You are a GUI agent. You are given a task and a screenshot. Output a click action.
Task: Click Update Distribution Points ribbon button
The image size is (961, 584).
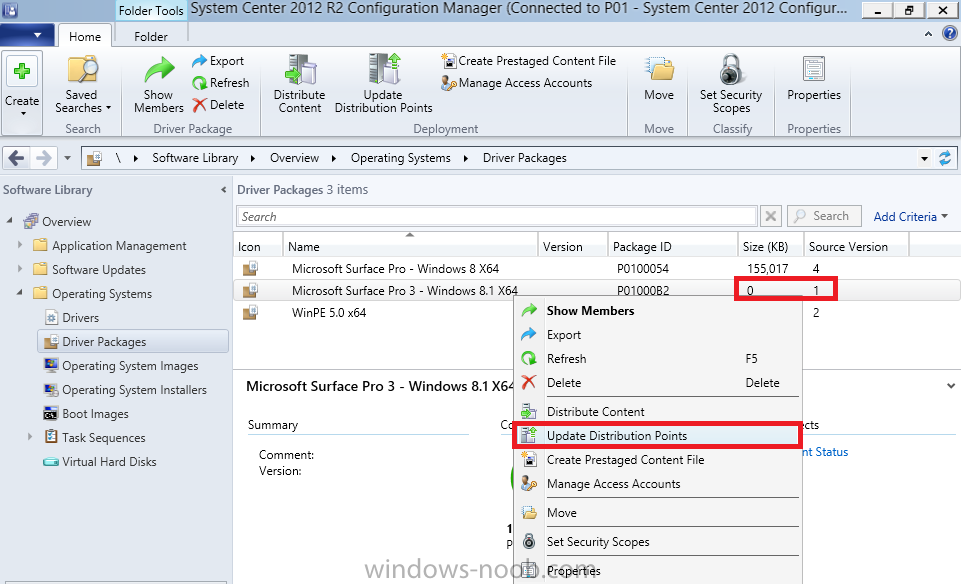pos(384,85)
